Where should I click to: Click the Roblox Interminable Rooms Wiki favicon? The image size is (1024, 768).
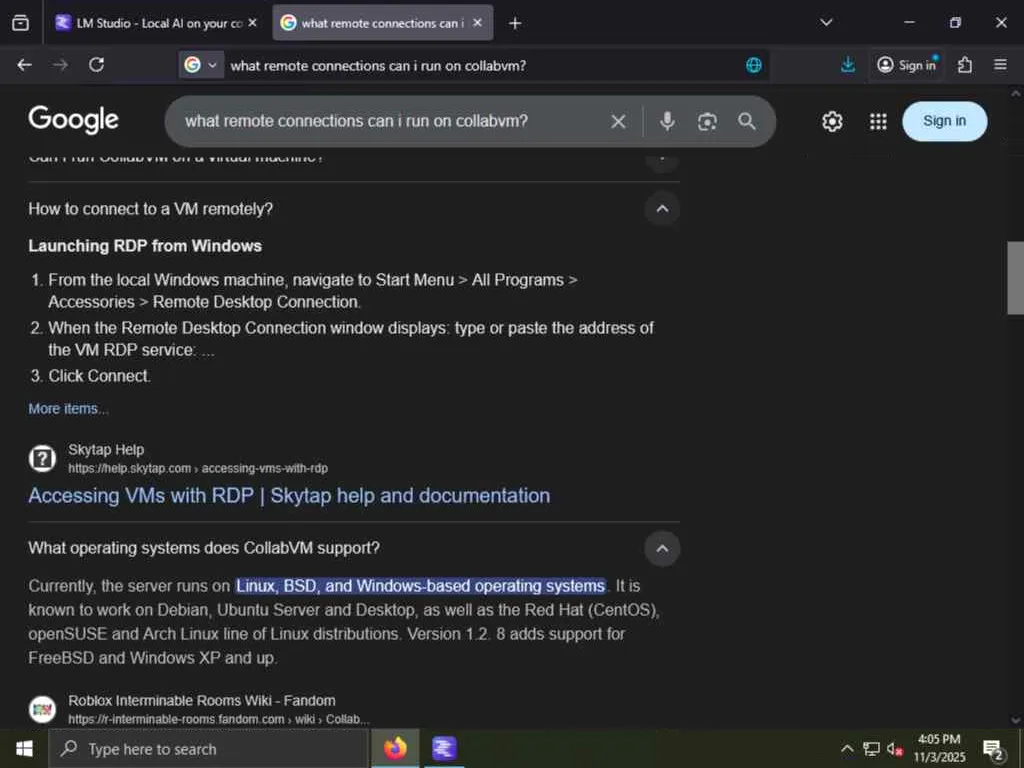click(x=42, y=709)
